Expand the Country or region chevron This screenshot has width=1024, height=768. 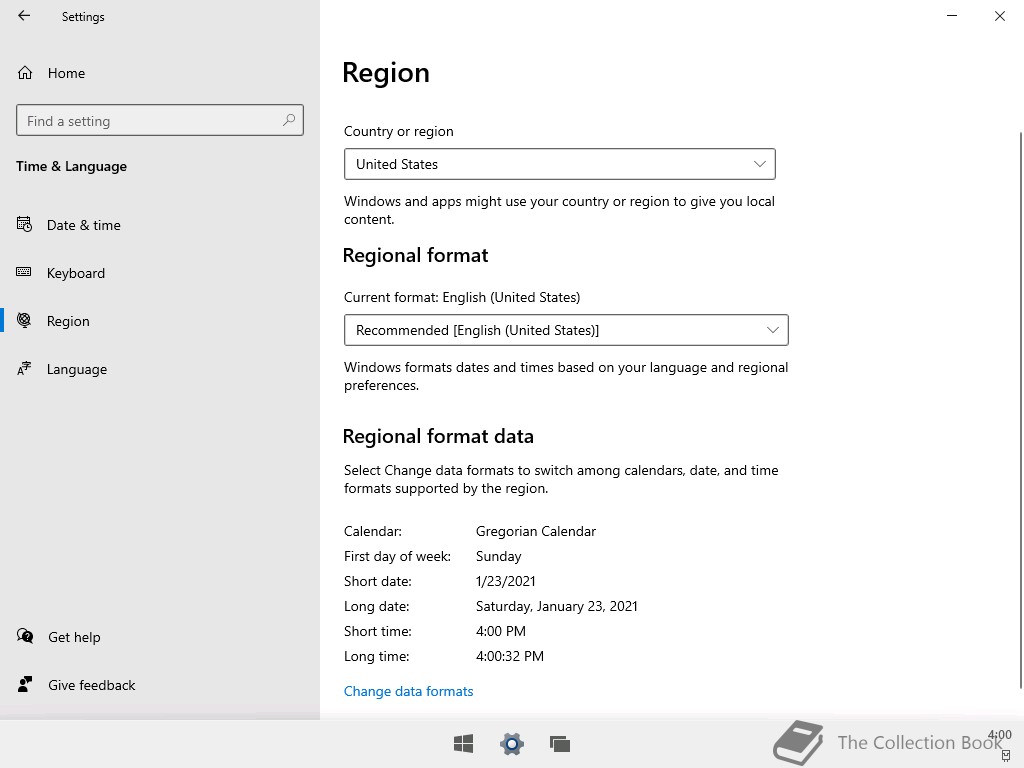(x=760, y=164)
